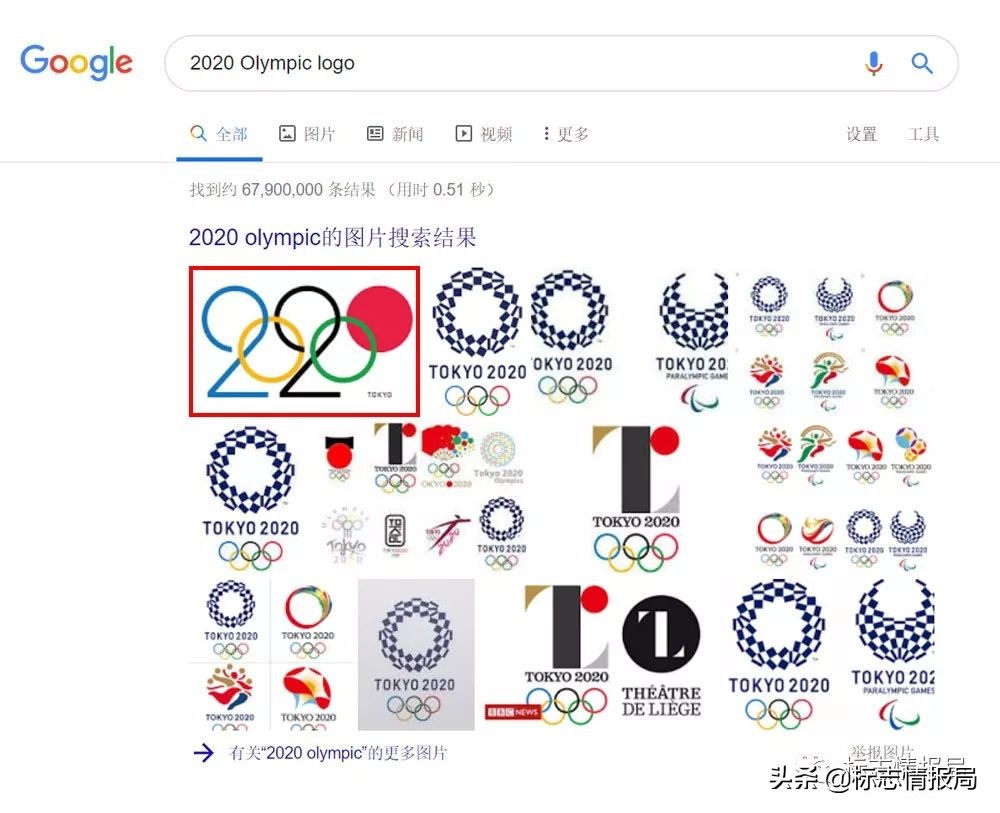Open 2020 olympic的图片搜索结果 heading link
The width and height of the screenshot is (1000, 813).
pyautogui.click(x=331, y=237)
